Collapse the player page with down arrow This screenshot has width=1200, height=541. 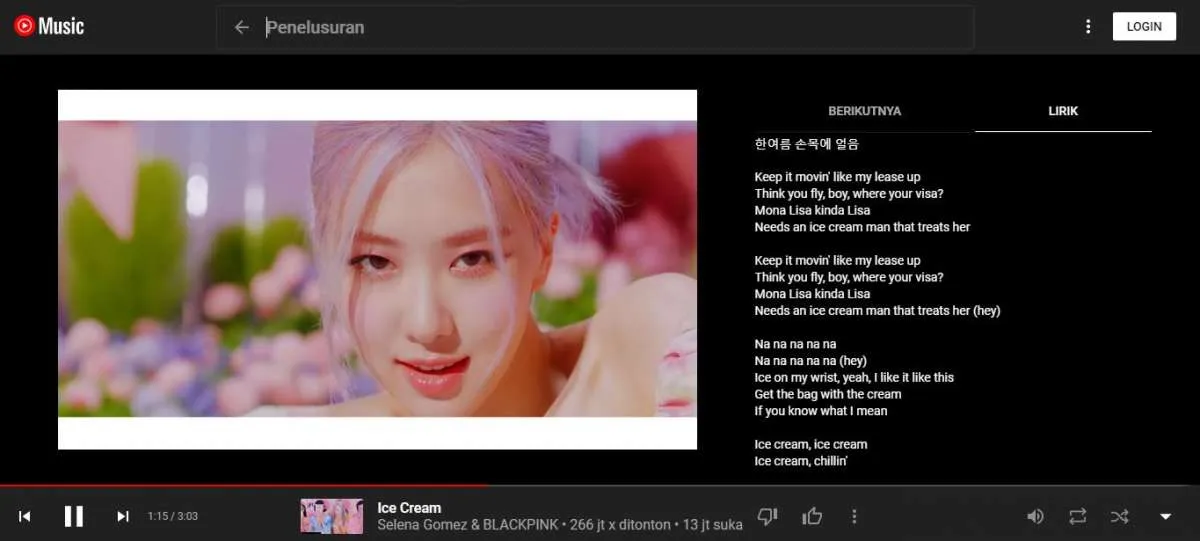tap(1165, 516)
